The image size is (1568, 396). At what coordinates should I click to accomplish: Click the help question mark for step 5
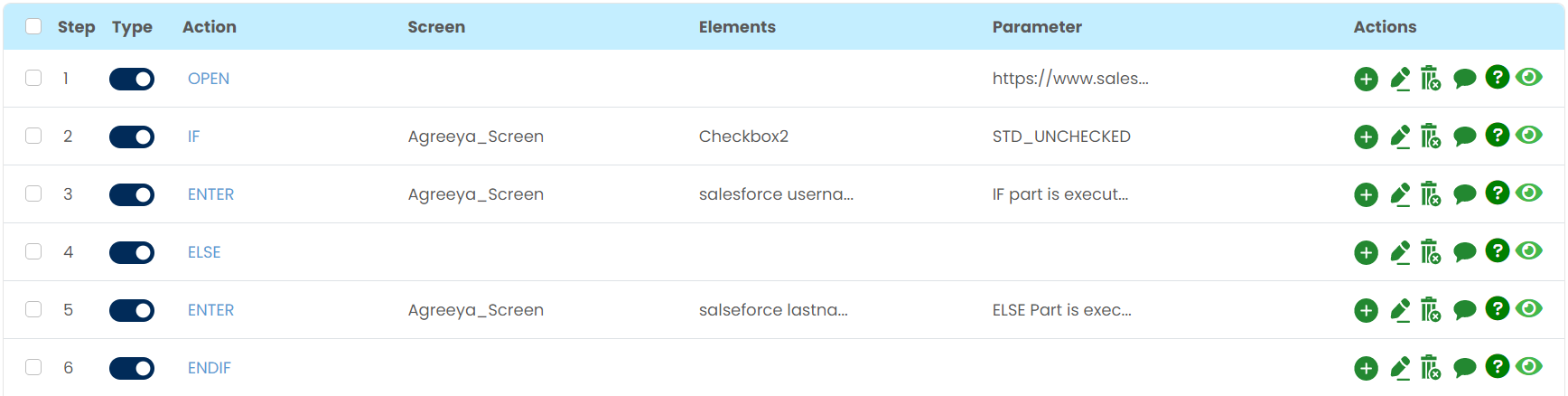click(1497, 309)
